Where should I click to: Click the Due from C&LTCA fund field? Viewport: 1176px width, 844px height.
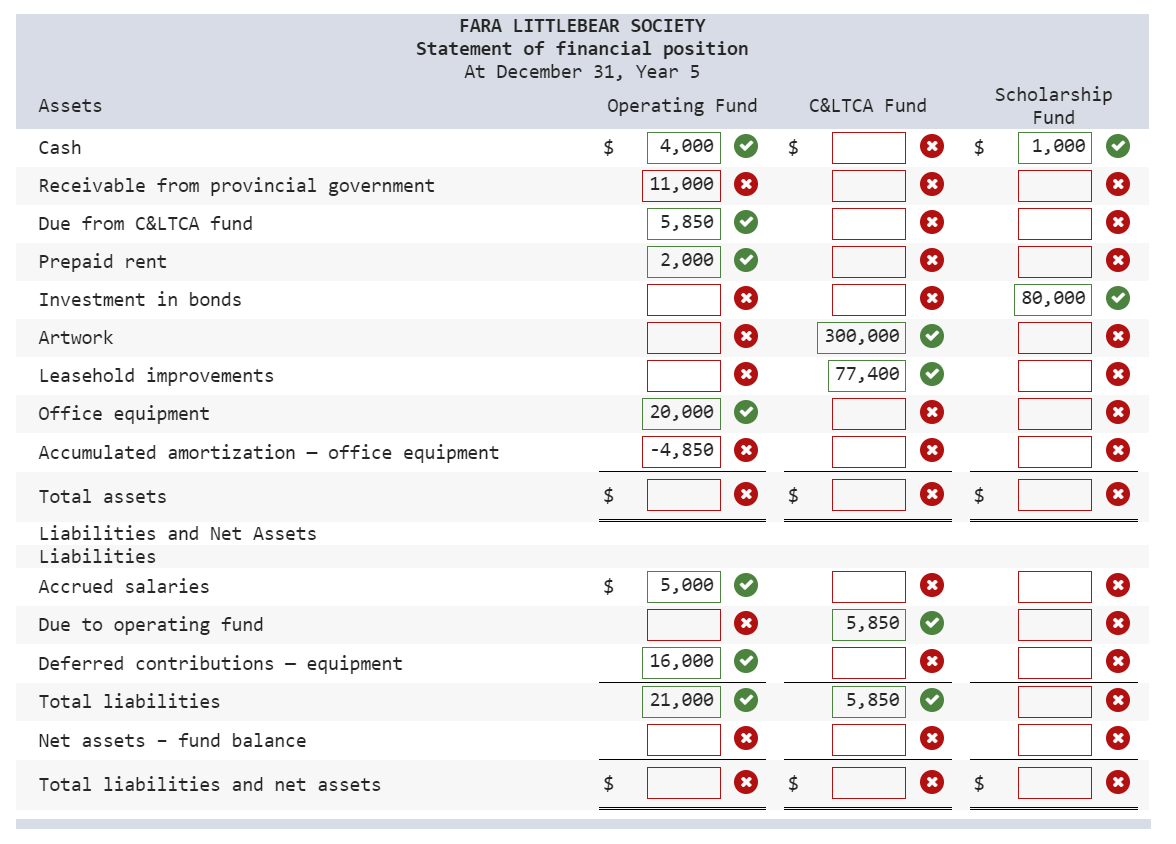683,223
